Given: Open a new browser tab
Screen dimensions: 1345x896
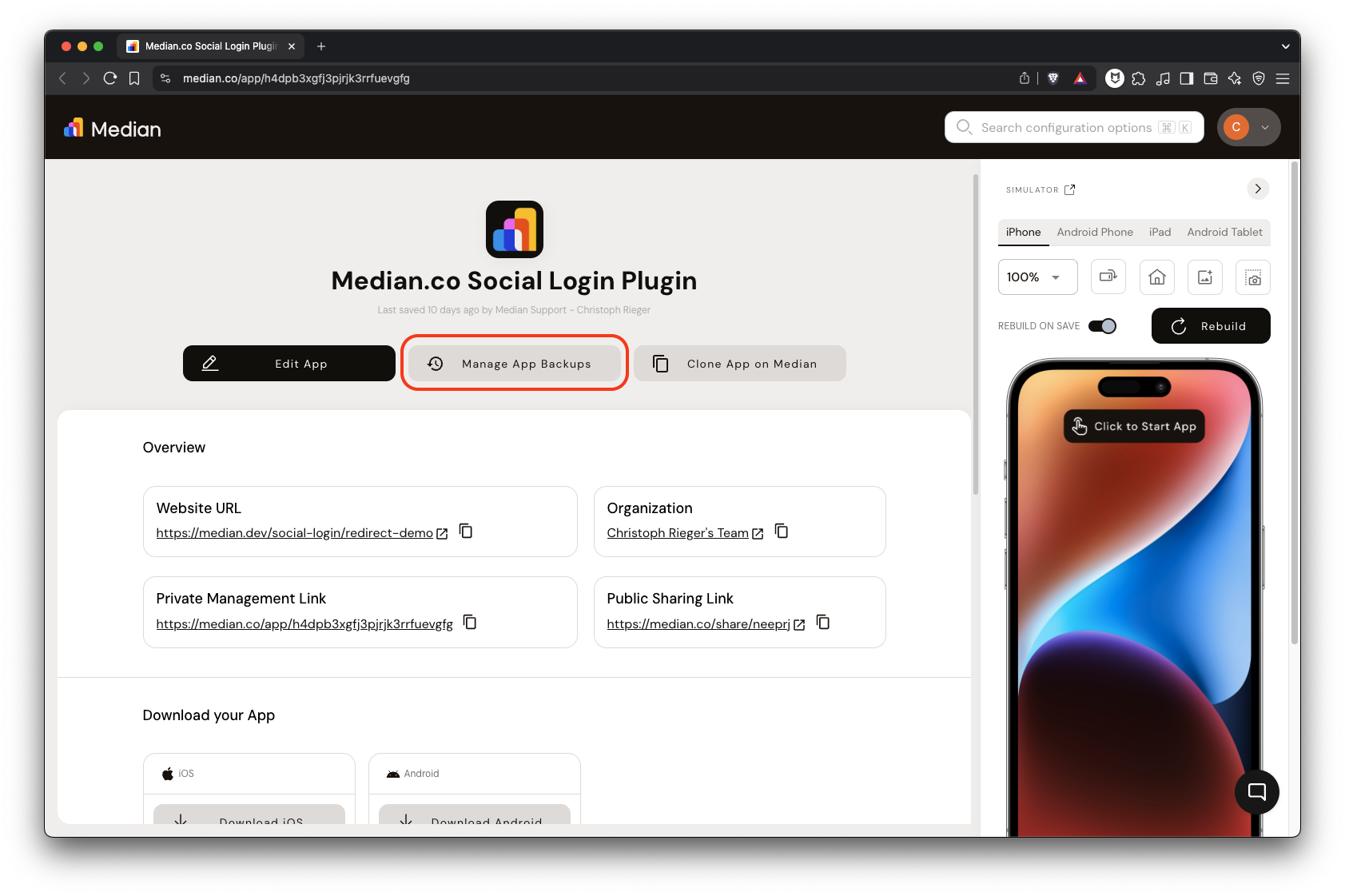Looking at the screenshot, I should click(321, 46).
